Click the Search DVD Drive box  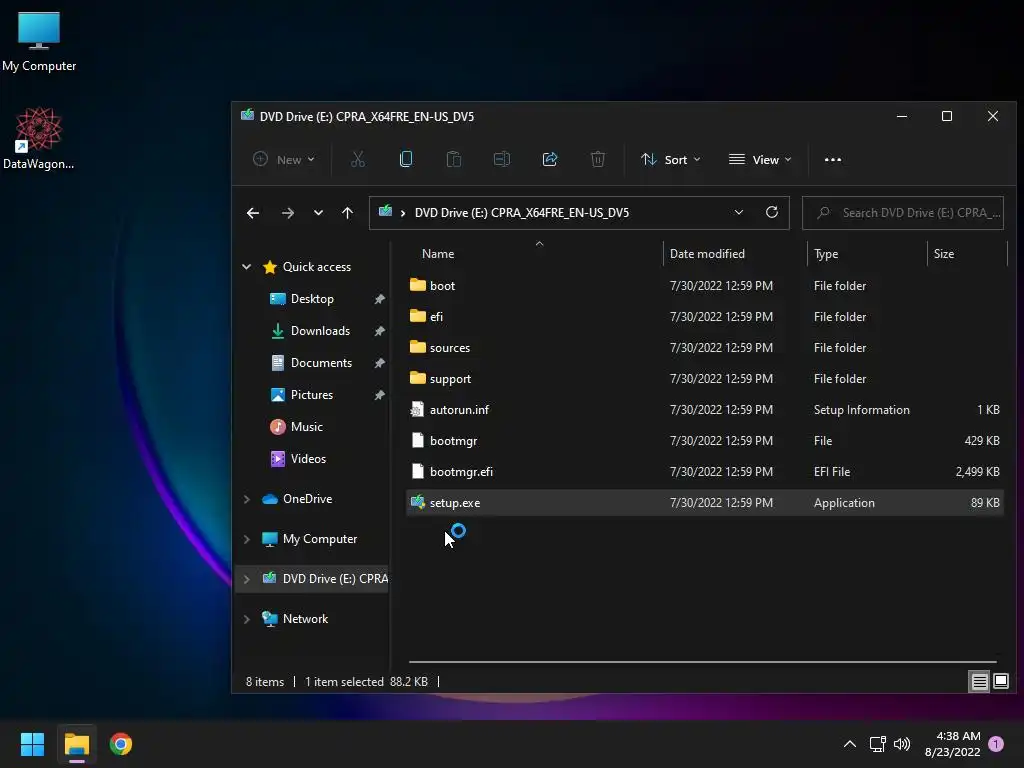click(x=903, y=213)
